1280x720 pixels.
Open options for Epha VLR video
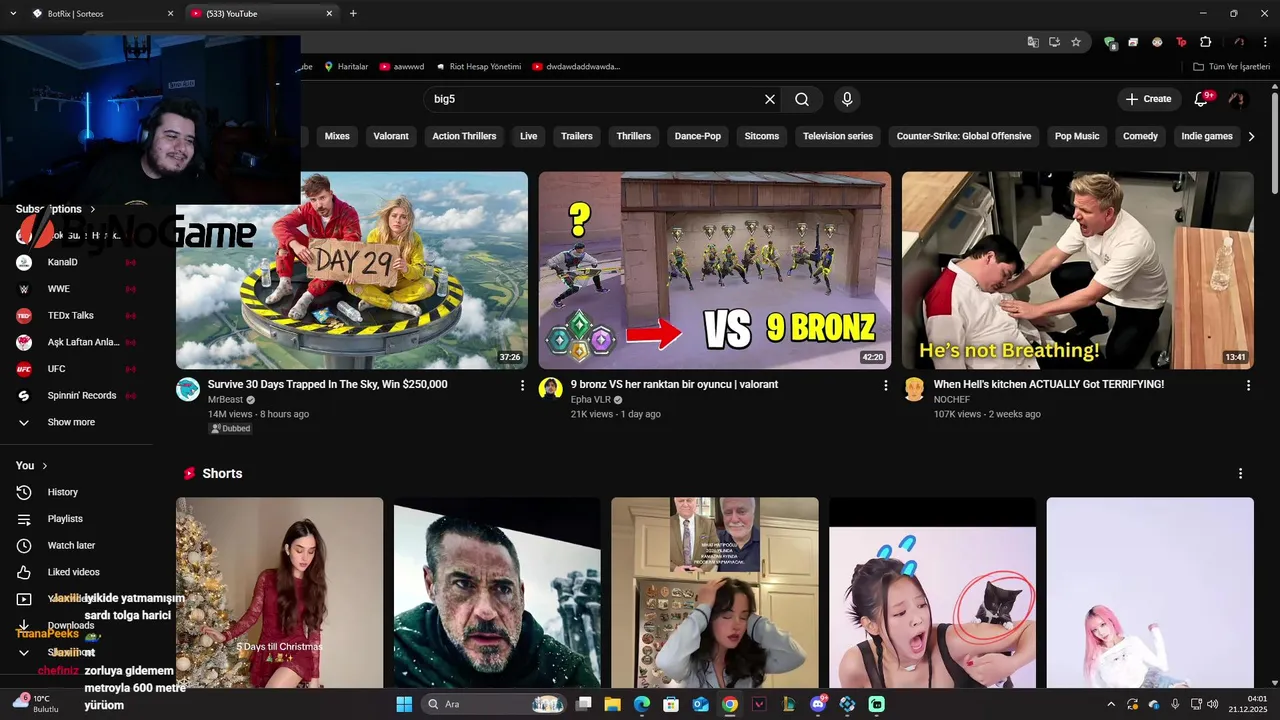(885, 385)
